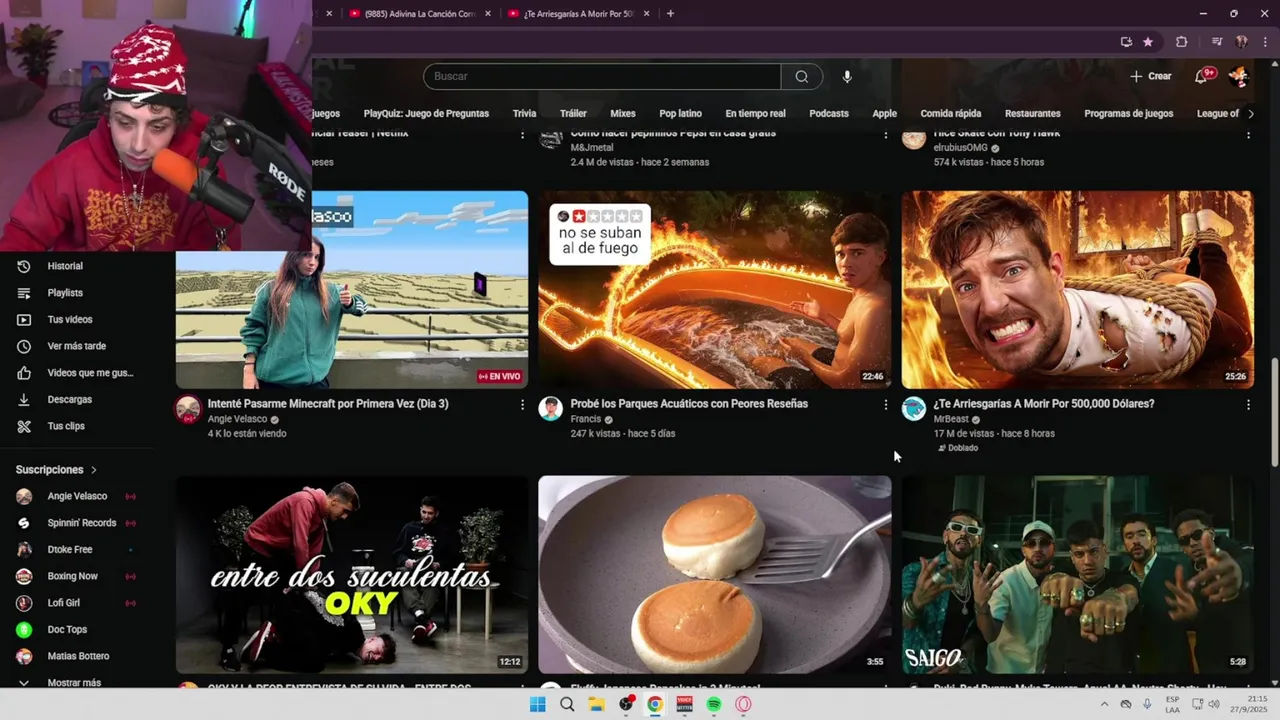1280x720 pixels.
Task: Open File Explorer from taskbar
Action: click(x=596, y=704)
